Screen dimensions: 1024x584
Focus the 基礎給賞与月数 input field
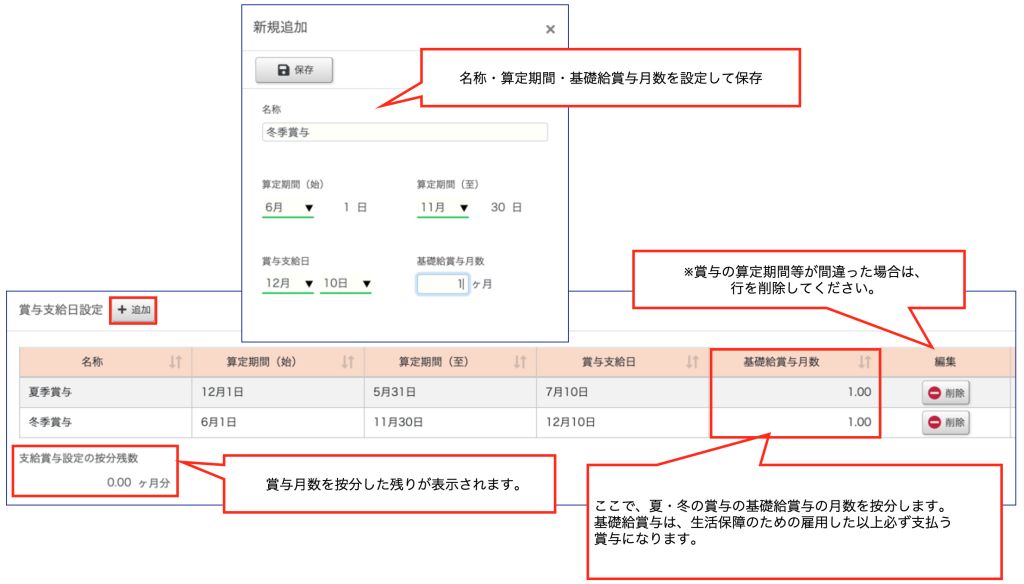tap(441, 285)
